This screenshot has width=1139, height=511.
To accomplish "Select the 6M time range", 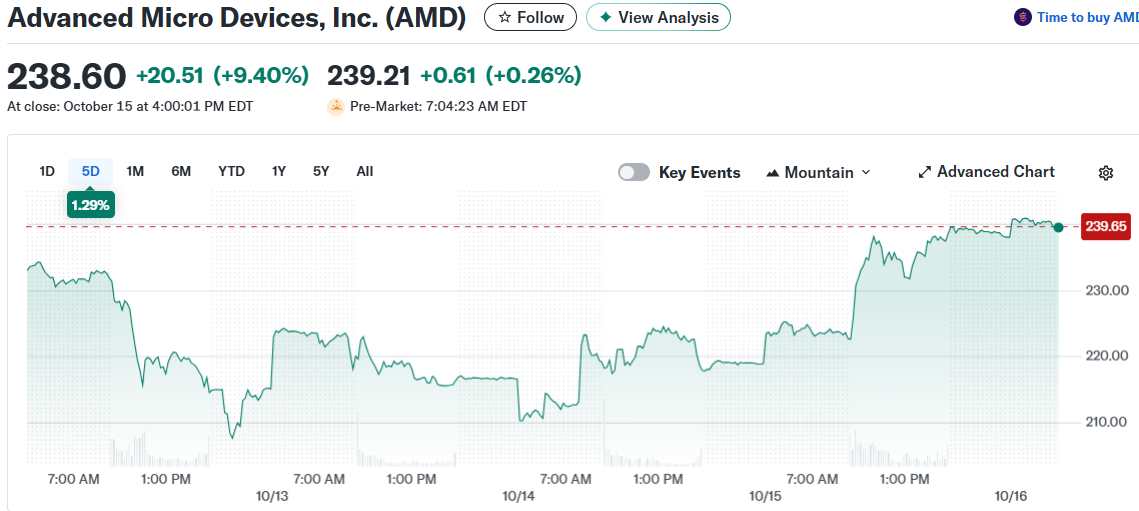I will (181, 171).
